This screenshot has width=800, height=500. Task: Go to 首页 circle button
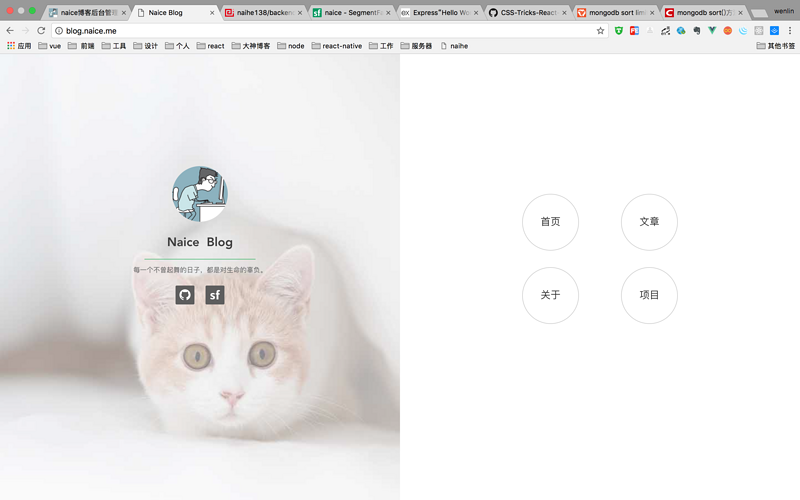[551, 222]
